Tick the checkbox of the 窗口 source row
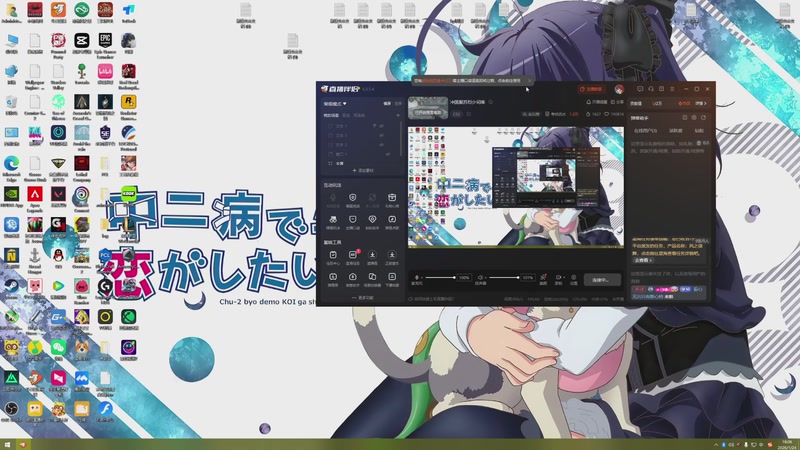800x450 pixels. click(330, 154)
